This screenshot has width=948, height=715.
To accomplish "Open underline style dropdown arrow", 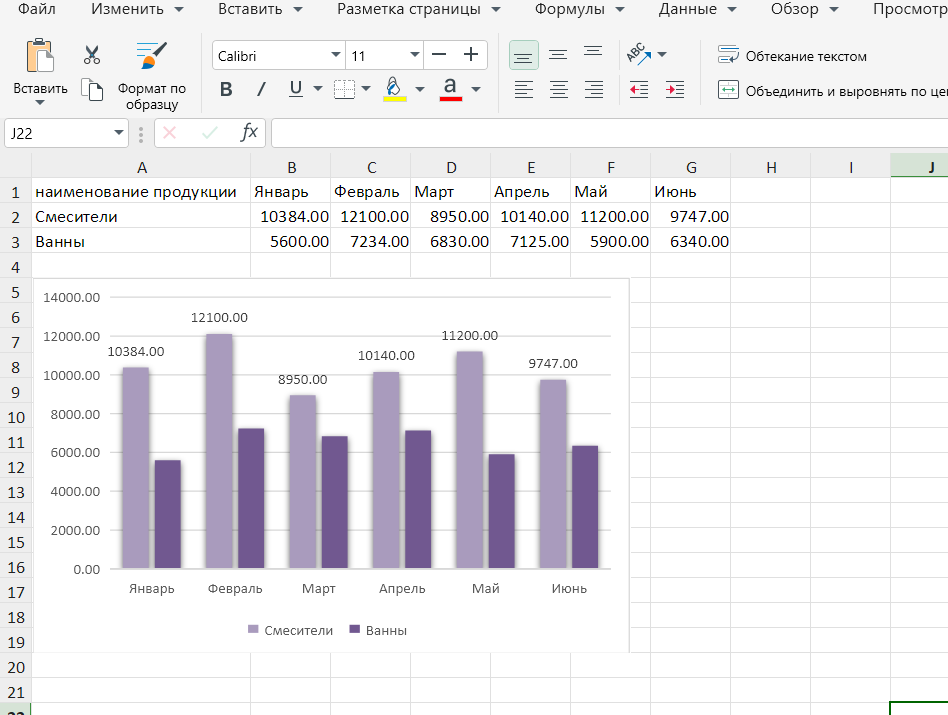I will 318,89.
